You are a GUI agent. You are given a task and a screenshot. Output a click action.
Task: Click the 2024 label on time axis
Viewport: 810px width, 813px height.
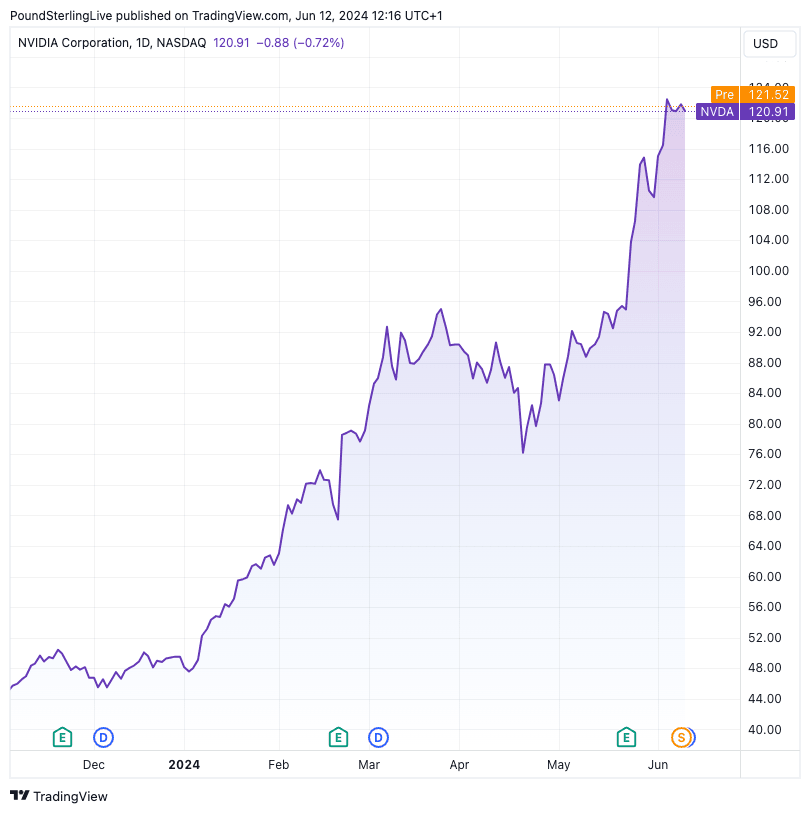pyautogui.click(x=184, y=765)
